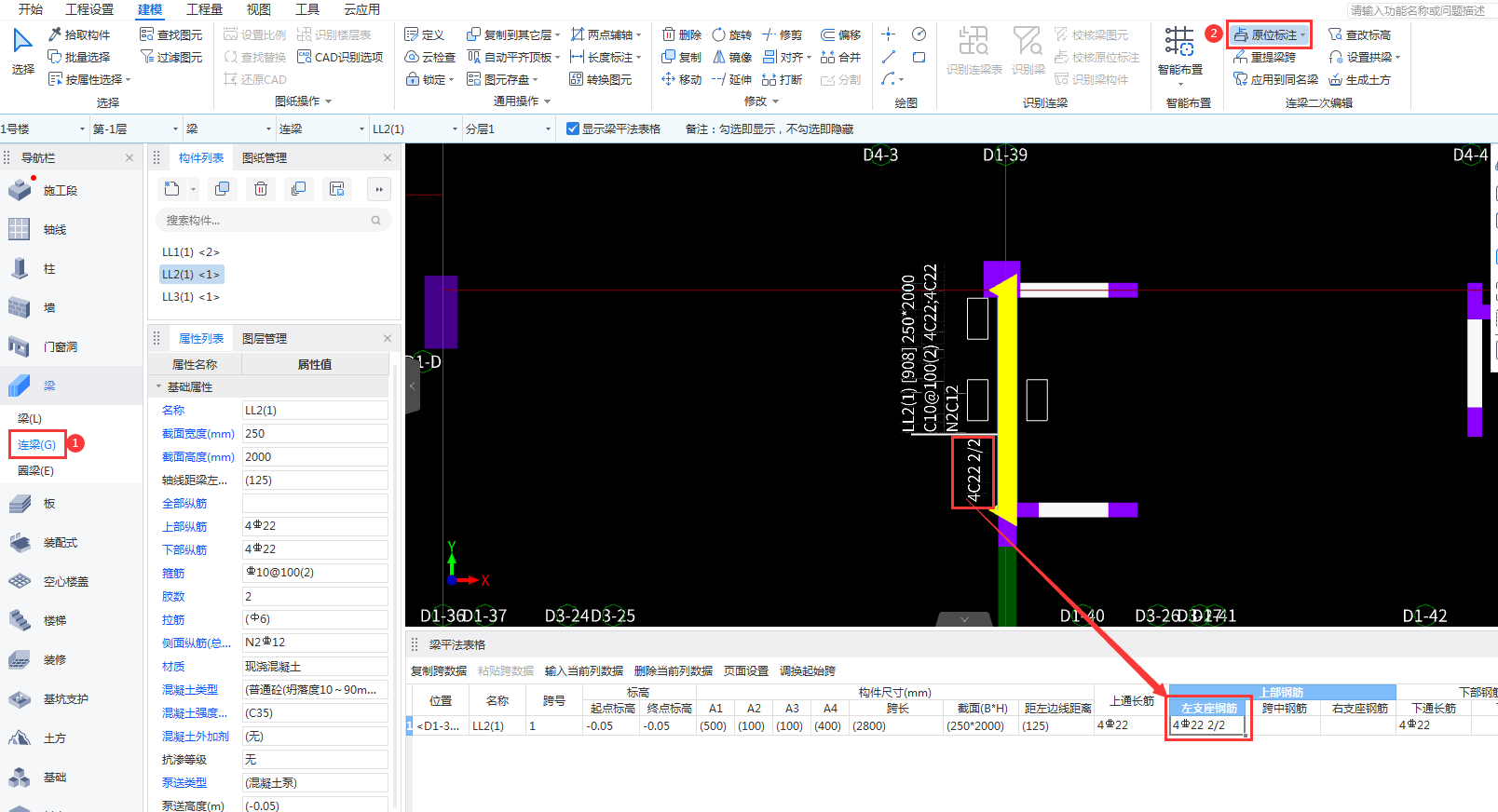The height and width of the screenshot is (812, 1498).
Task: Click 应用到同名梁 tool
Action: click(1276, 79)
